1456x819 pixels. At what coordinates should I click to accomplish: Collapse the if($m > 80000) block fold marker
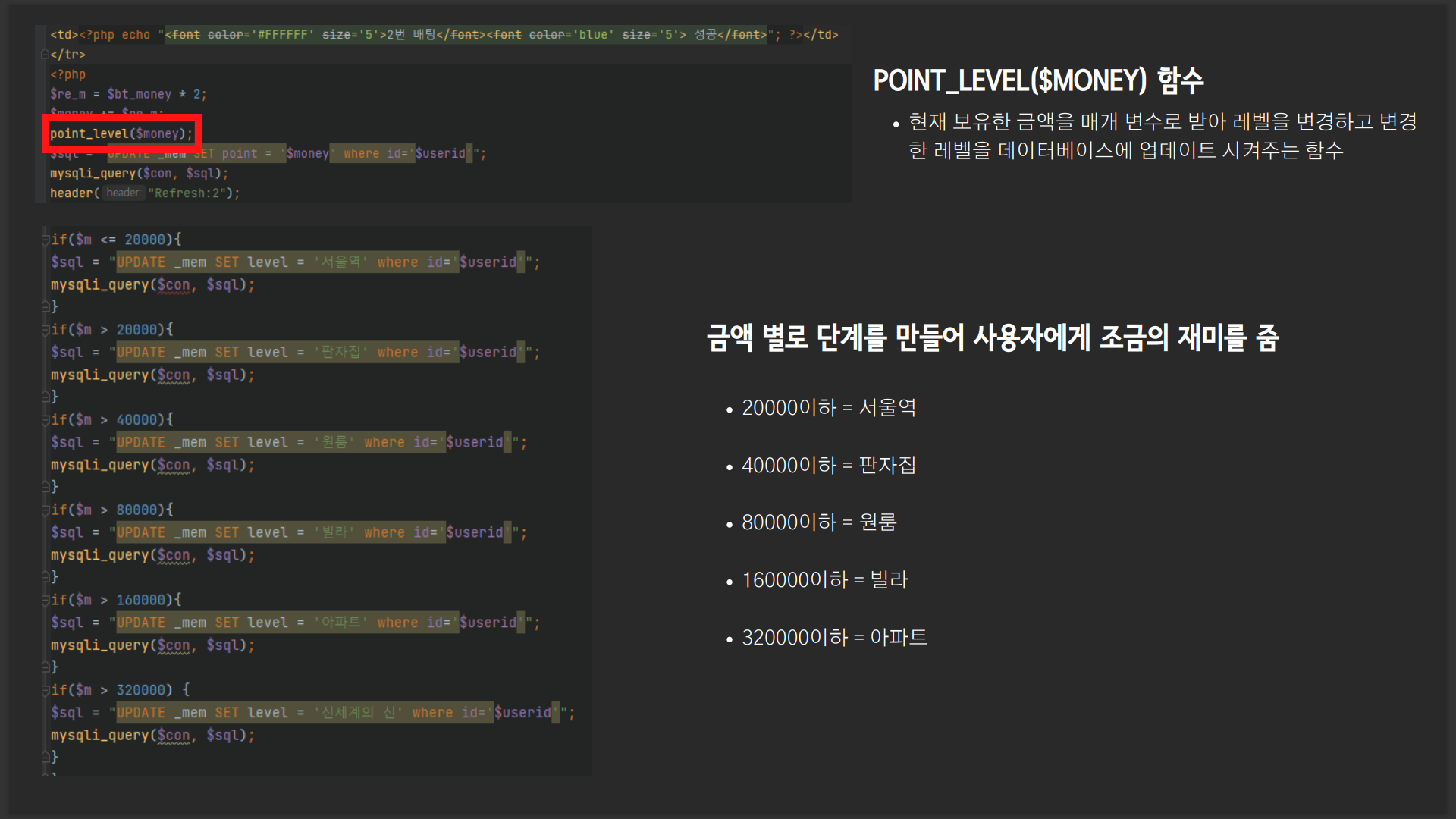[x=45, y=510]
